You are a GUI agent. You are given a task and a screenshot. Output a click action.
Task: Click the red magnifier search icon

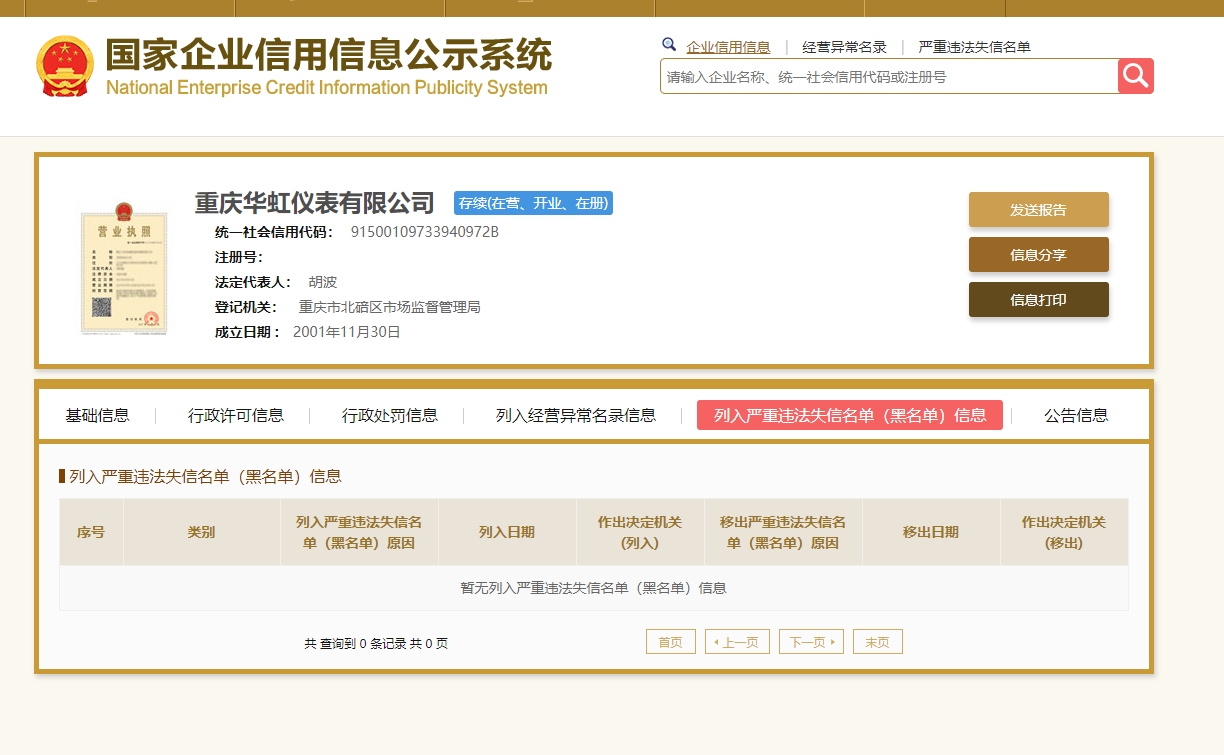point(1135,76)
